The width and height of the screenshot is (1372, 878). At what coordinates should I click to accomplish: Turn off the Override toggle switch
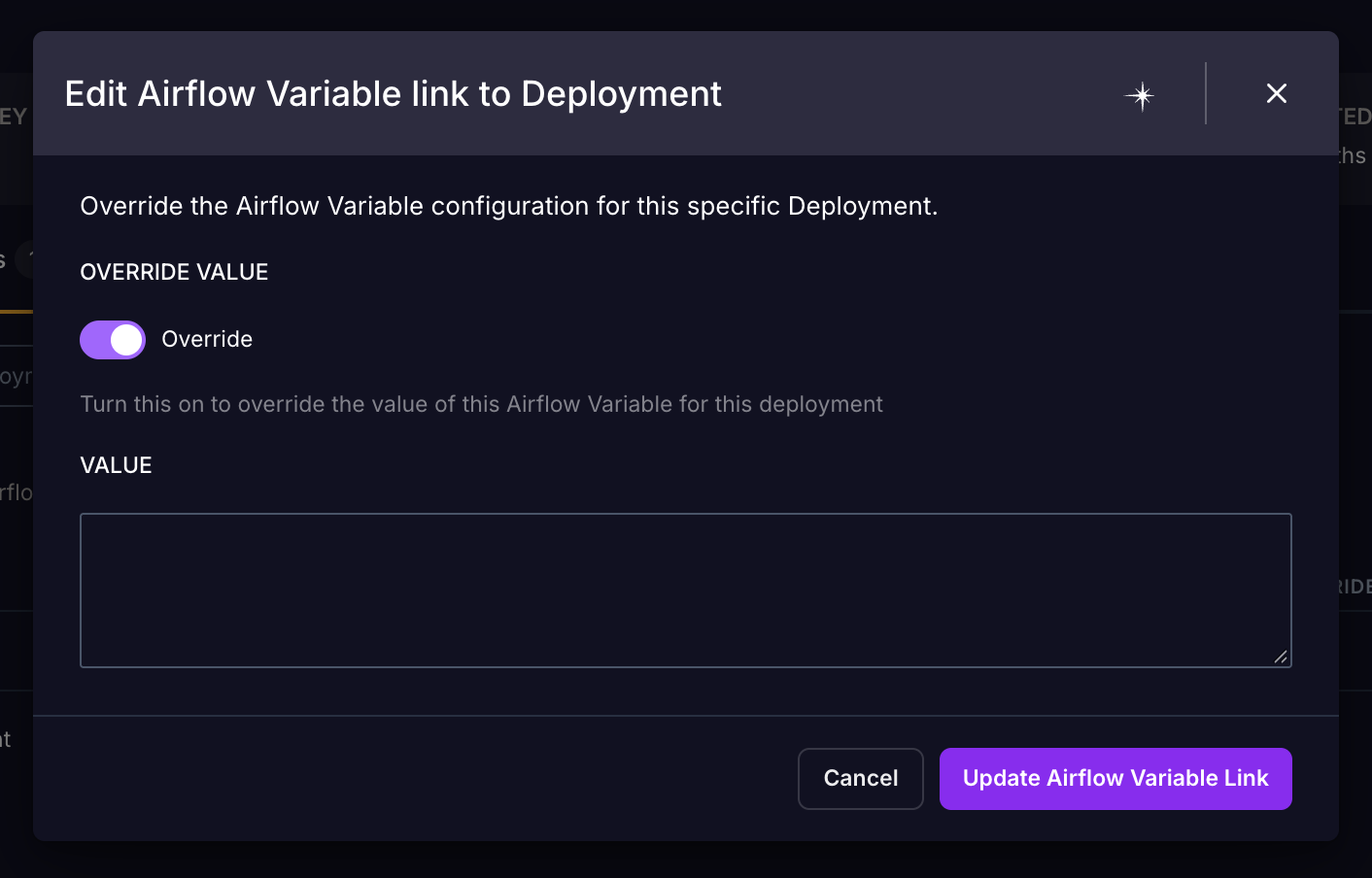[113, 340]
